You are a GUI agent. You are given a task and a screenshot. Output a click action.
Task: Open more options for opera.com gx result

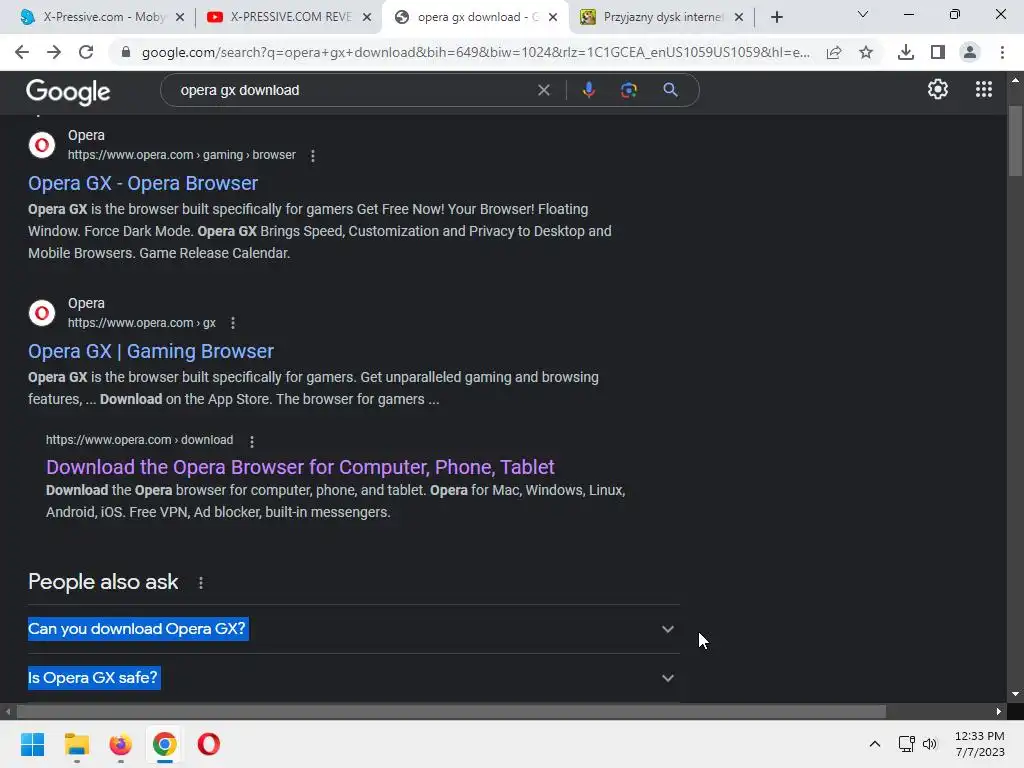tap(233, 323)
